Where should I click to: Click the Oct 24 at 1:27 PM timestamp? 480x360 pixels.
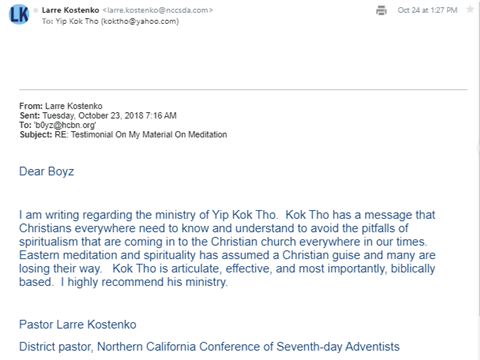point(427,10)
